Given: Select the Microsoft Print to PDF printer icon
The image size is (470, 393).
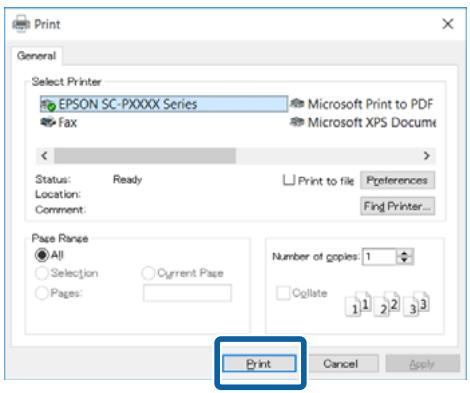Looking at the screenshot, I should tap(297, 104).
